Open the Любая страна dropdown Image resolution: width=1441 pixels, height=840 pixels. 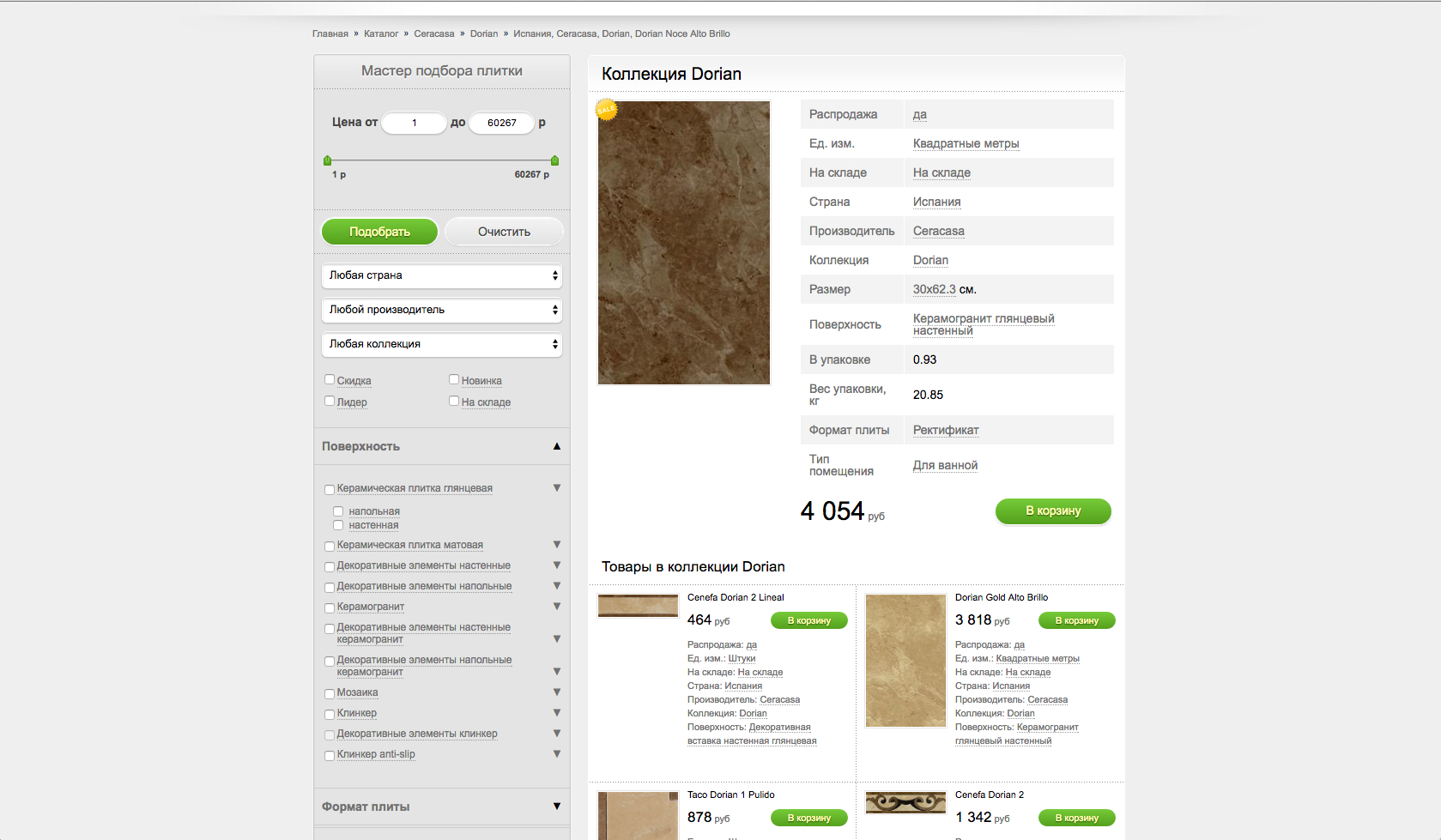point(442,275)
